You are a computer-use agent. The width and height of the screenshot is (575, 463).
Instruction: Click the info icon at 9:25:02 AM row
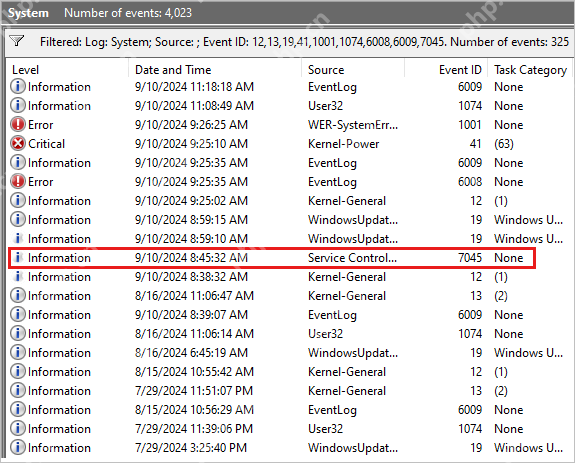18,201
